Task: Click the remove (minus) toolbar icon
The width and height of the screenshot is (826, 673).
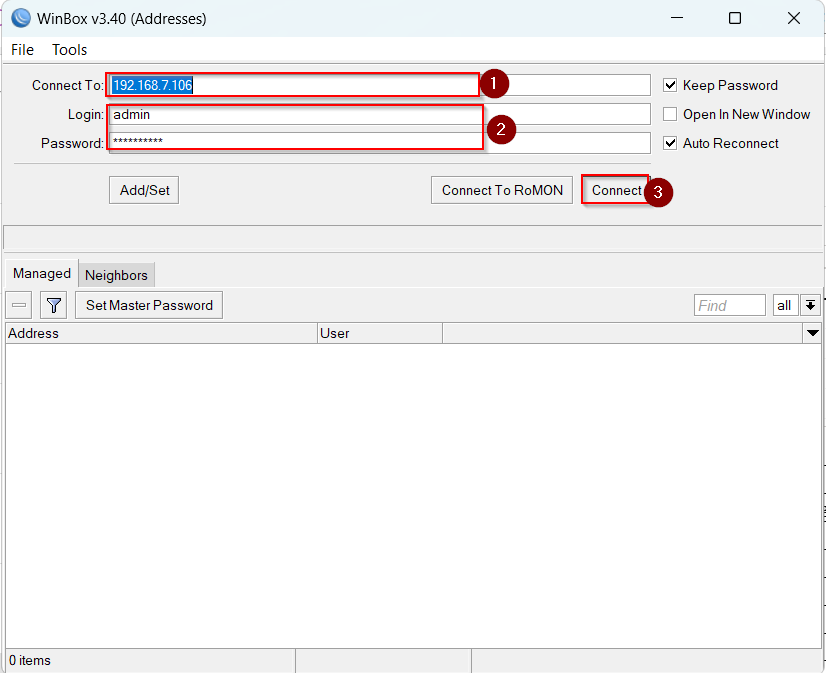Action: point(20,305)
